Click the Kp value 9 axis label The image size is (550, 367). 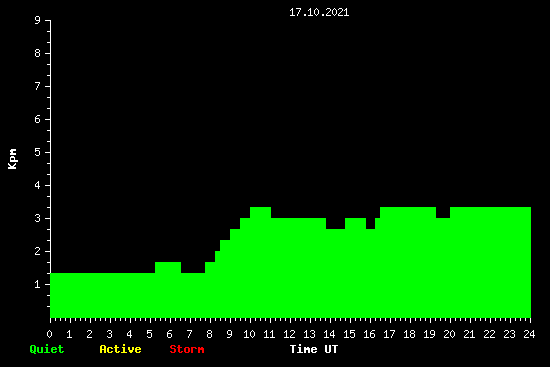point(38,20)
